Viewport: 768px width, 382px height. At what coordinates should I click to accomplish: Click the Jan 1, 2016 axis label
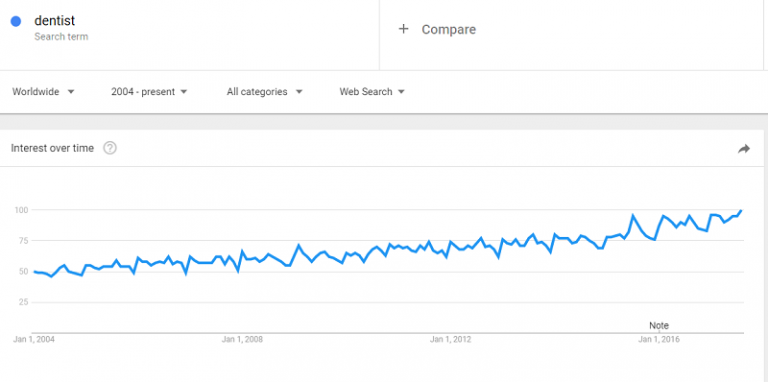(658, 339)
